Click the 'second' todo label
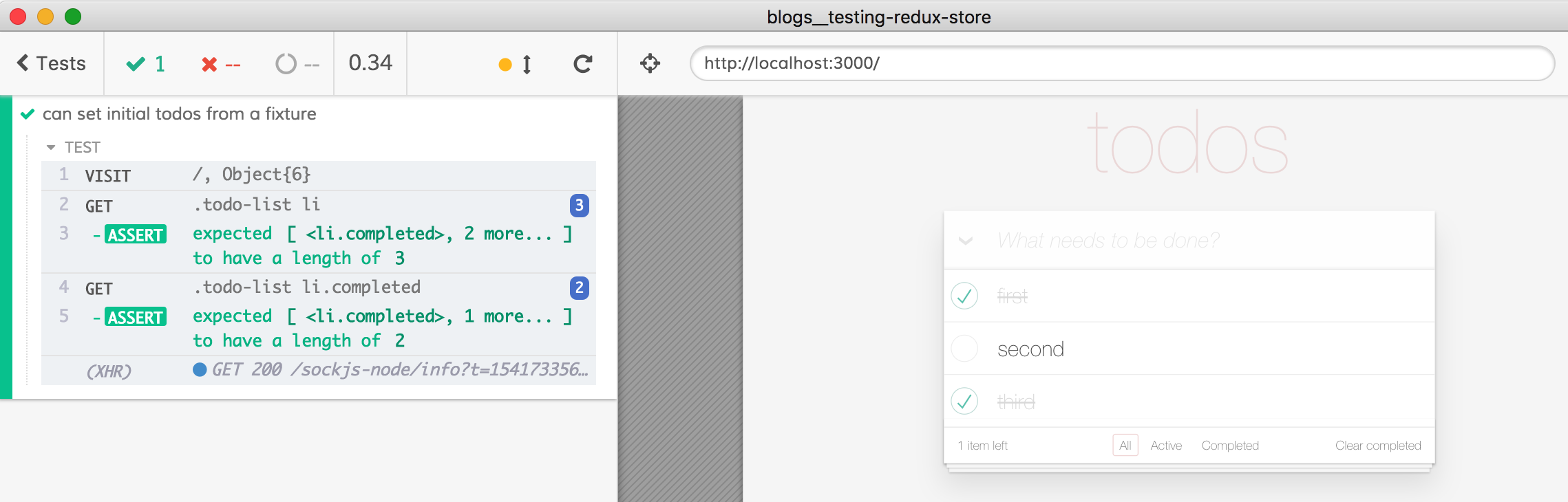Viewport: 1568px width, 502px height. [1030, 349]
